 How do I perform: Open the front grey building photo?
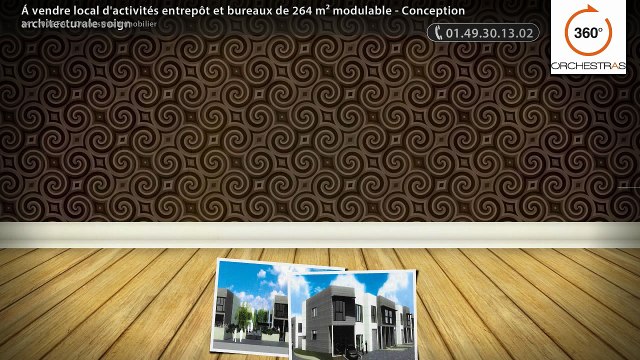pyautogui.click(x=353, y=316)
